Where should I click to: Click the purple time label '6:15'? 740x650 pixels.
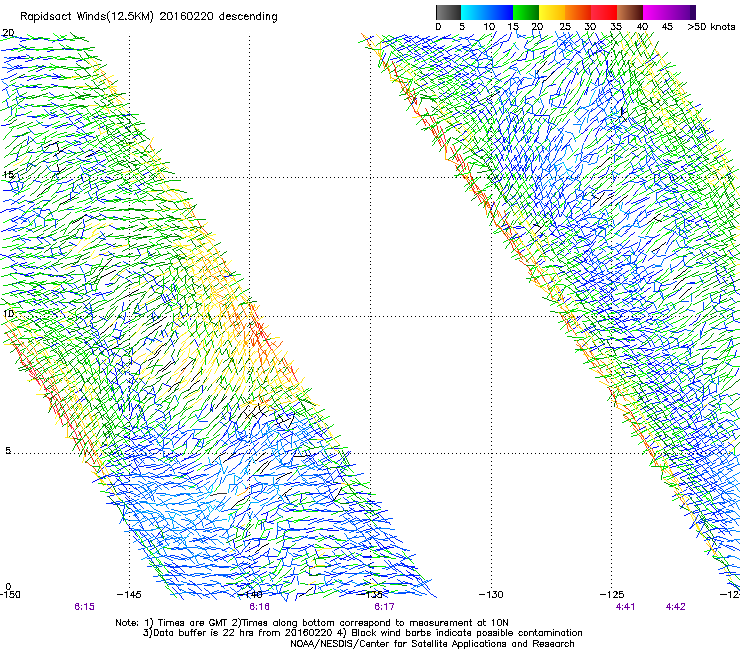tap(84, 607)
